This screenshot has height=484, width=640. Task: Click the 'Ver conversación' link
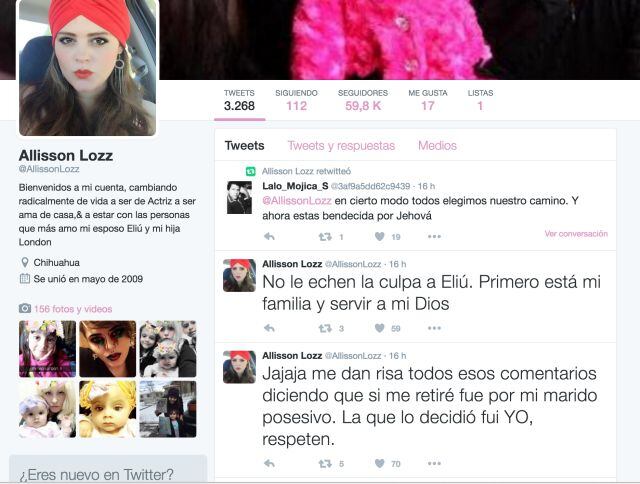(576, 233)
